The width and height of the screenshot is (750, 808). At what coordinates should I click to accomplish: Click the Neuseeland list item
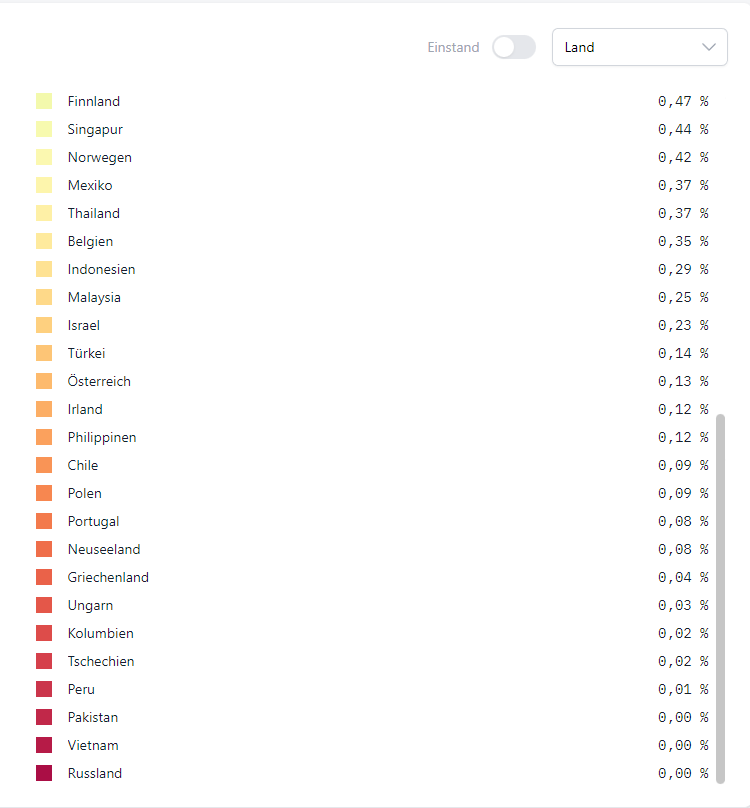point(104,549)
